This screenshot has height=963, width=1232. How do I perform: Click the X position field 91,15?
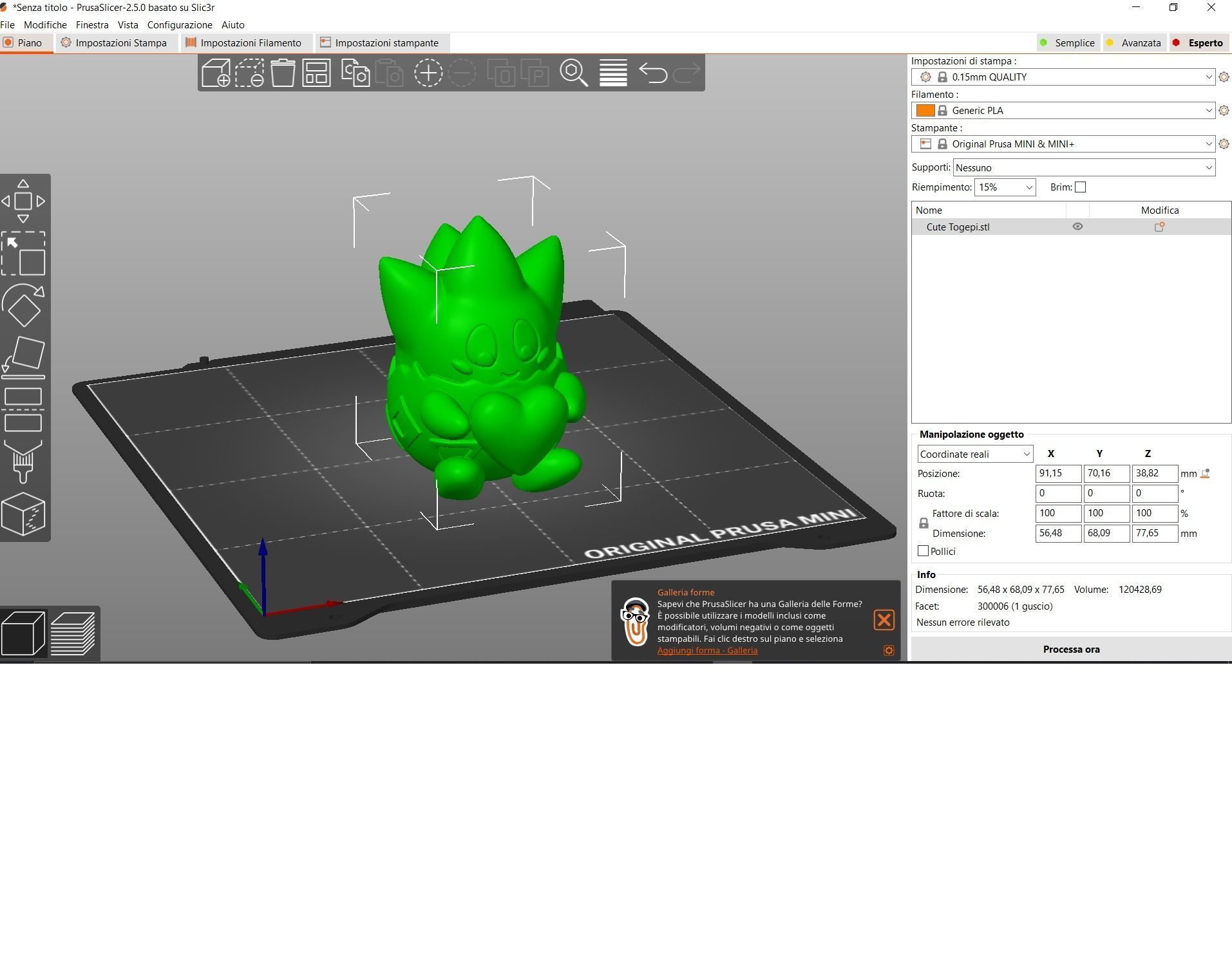click(1058, 473)
